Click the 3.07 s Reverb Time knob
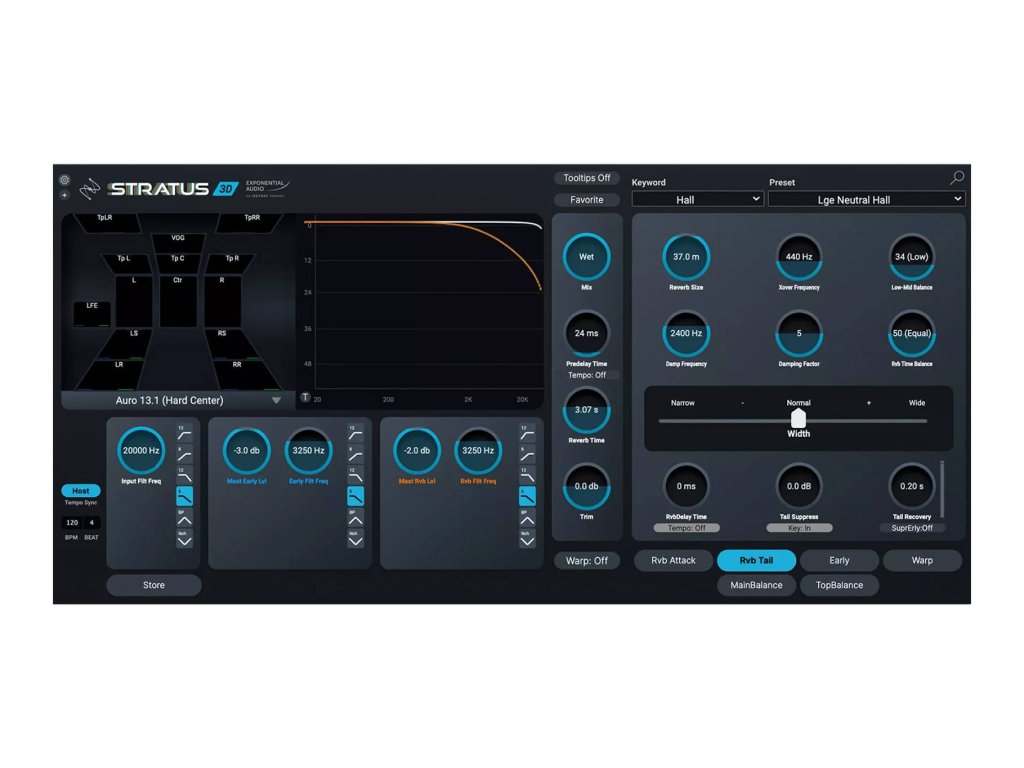Screen dimensions: 1024x768 pos(586,410)
